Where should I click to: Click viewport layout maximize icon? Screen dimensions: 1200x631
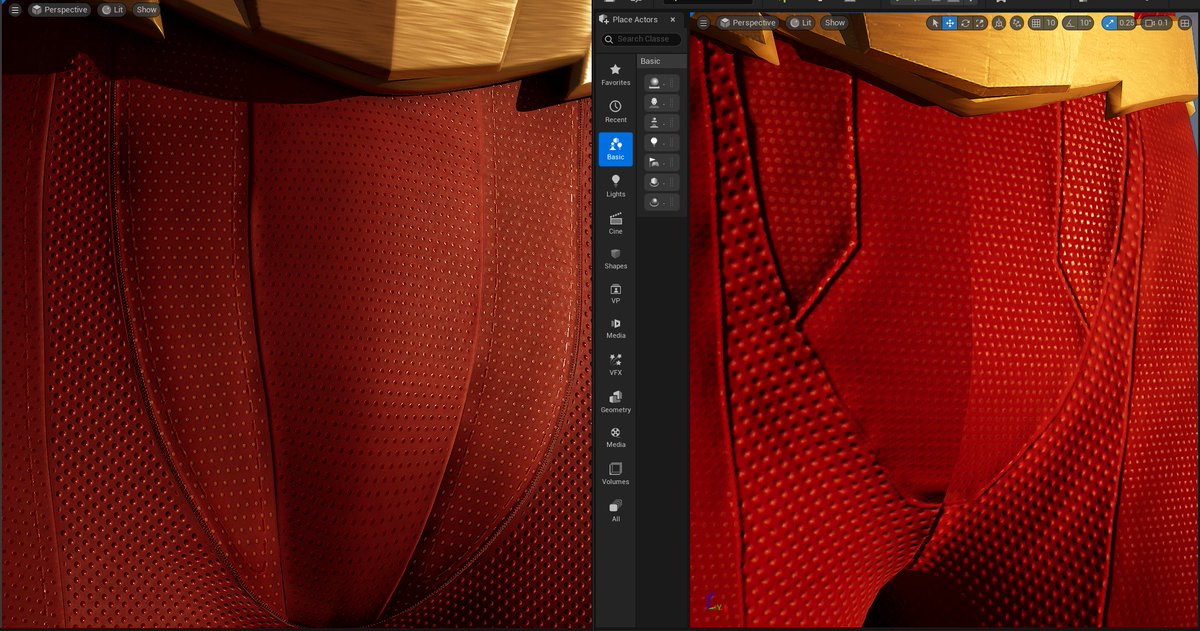(x=1185, y=23)
